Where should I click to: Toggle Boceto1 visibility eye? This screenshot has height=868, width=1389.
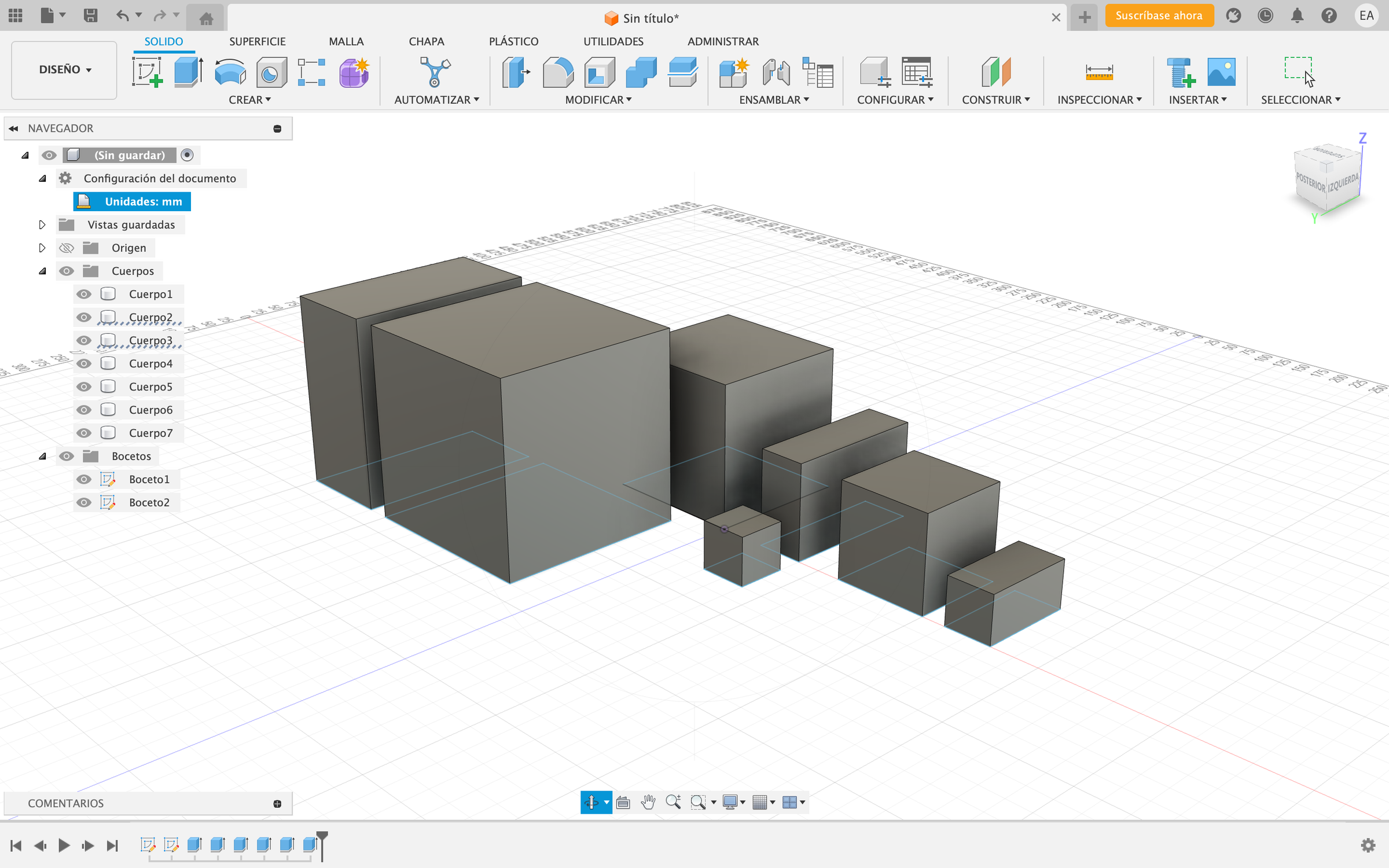(x=84, y=479)
